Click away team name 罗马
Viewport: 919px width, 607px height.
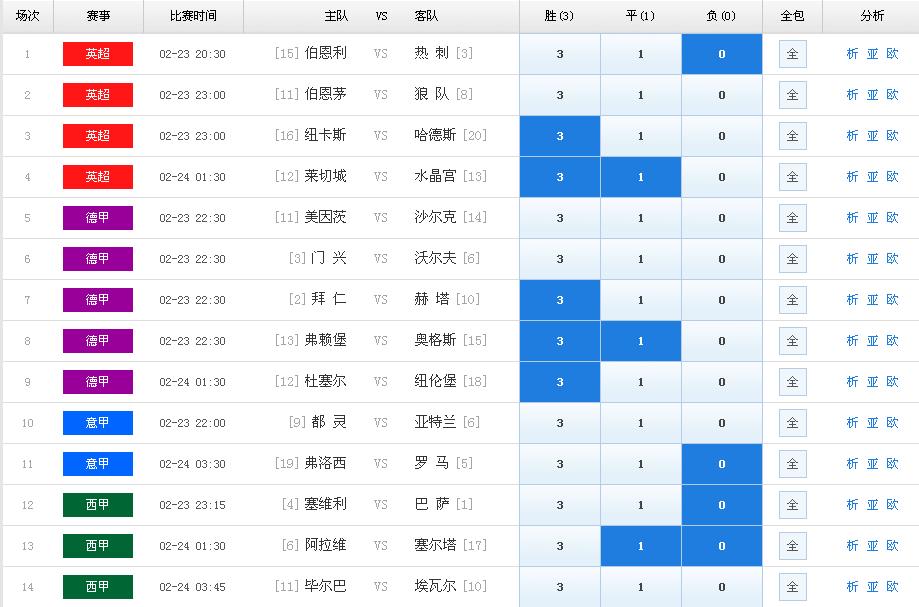pos(431,463)
